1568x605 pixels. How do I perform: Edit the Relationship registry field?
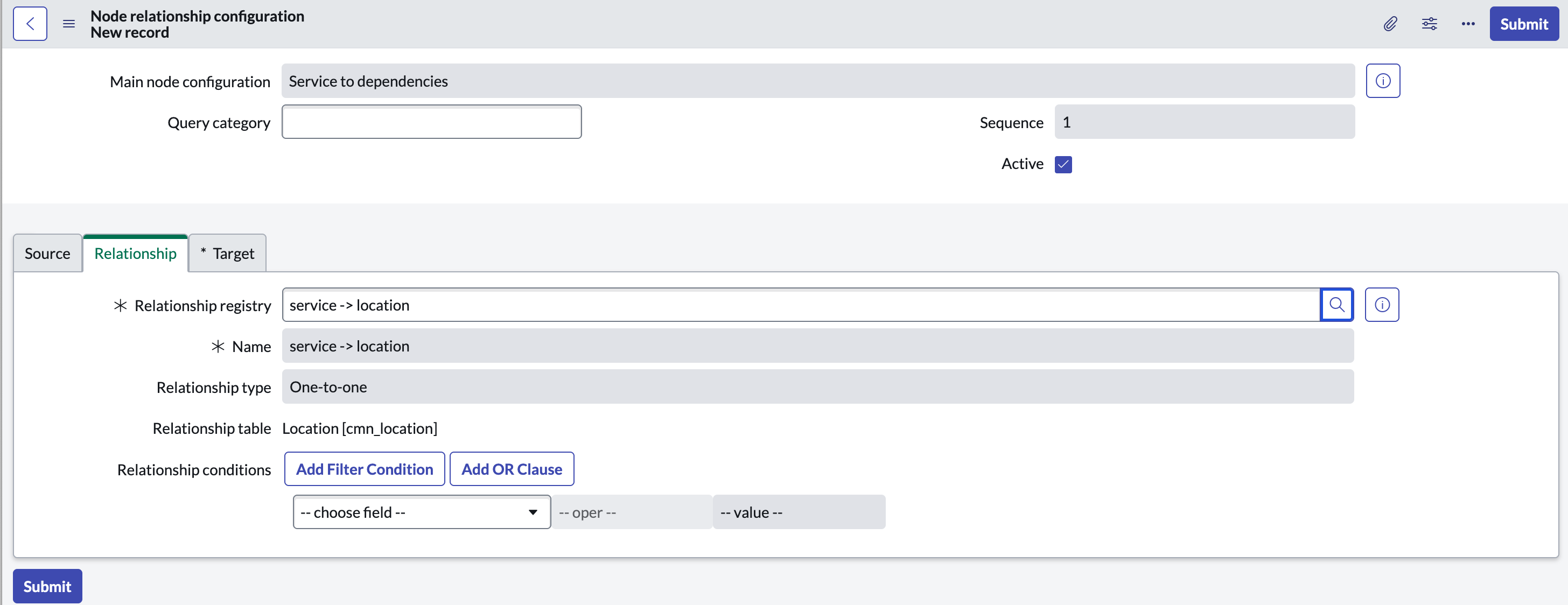pos(801,304)
